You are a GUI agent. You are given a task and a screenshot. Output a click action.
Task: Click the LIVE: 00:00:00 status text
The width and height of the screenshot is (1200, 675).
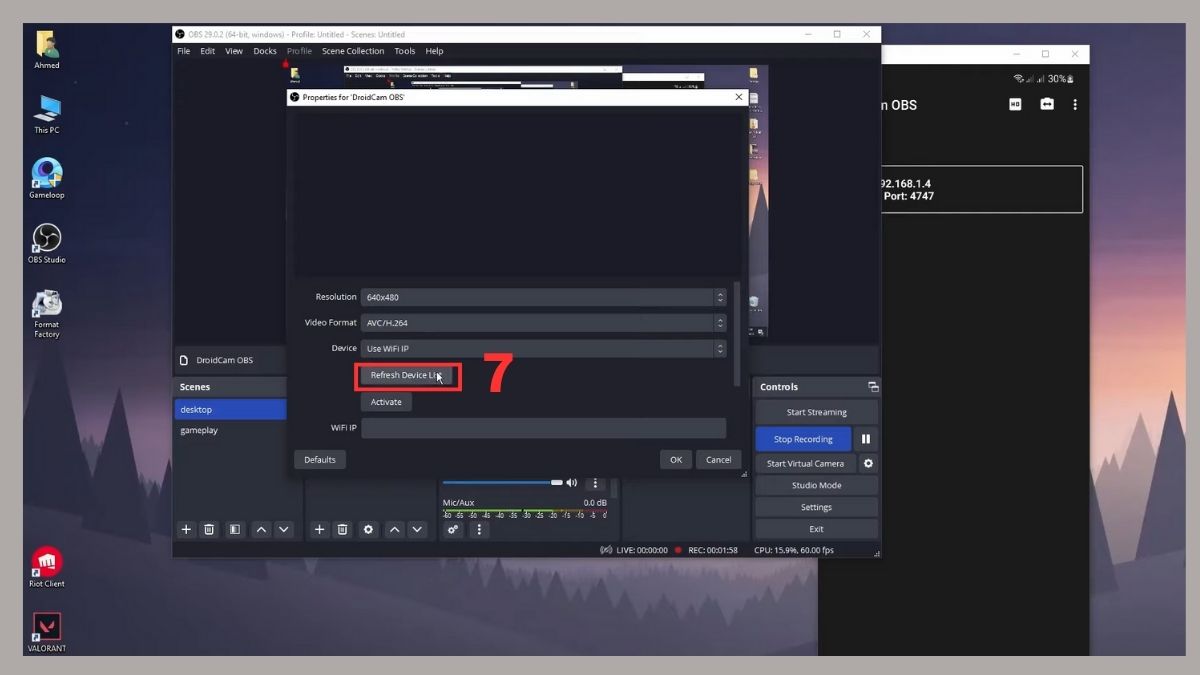640,550
